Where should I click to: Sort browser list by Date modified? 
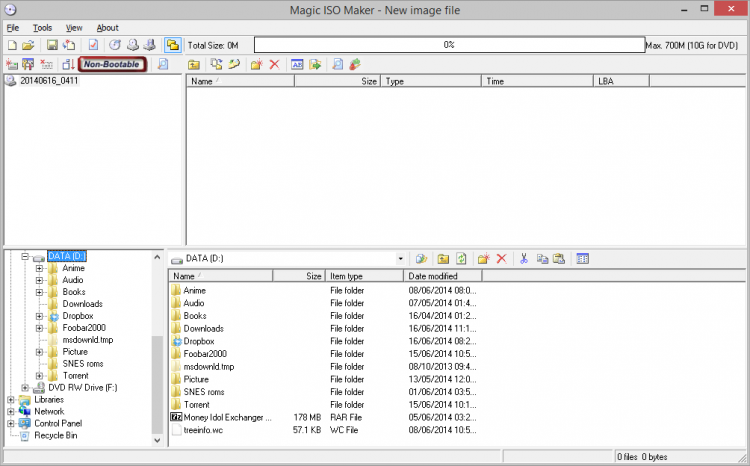pos(442,276)
